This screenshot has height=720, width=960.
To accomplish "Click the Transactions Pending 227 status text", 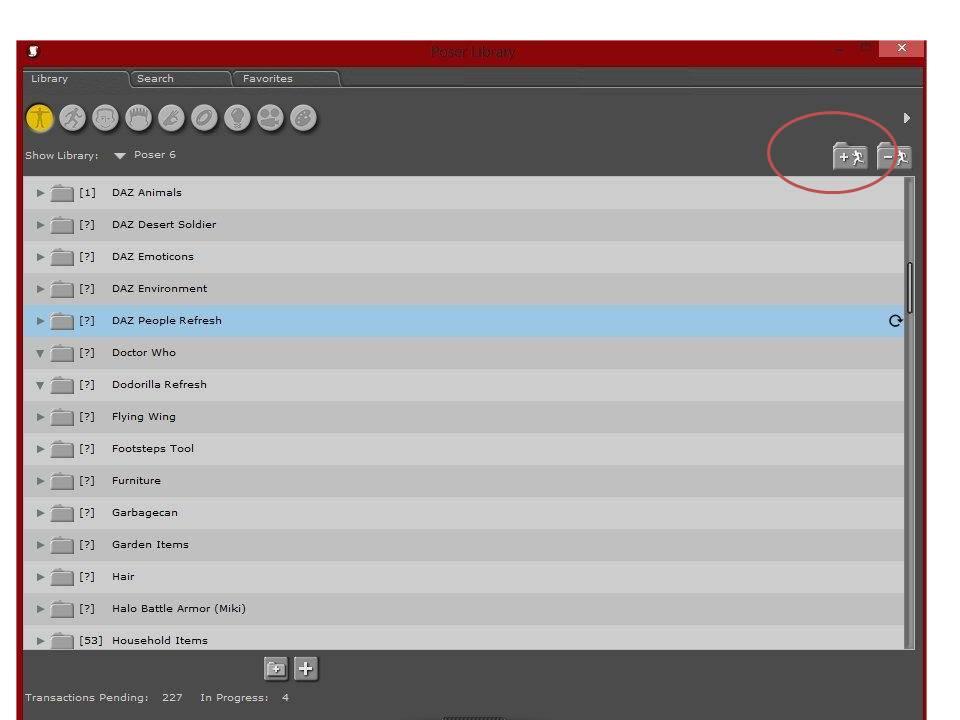I will coord(103,697).
